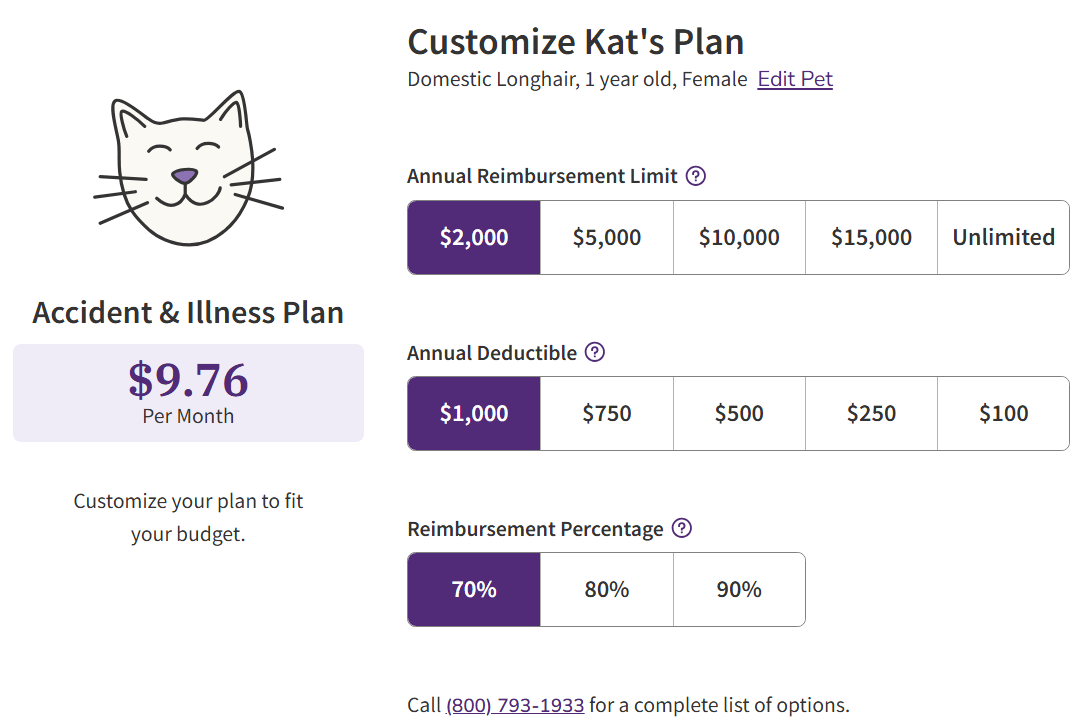The height and width of the screenshot is (724, 1081).
Task: Select the $10,000 annual reimbursement limit
Action: [738, 237]
